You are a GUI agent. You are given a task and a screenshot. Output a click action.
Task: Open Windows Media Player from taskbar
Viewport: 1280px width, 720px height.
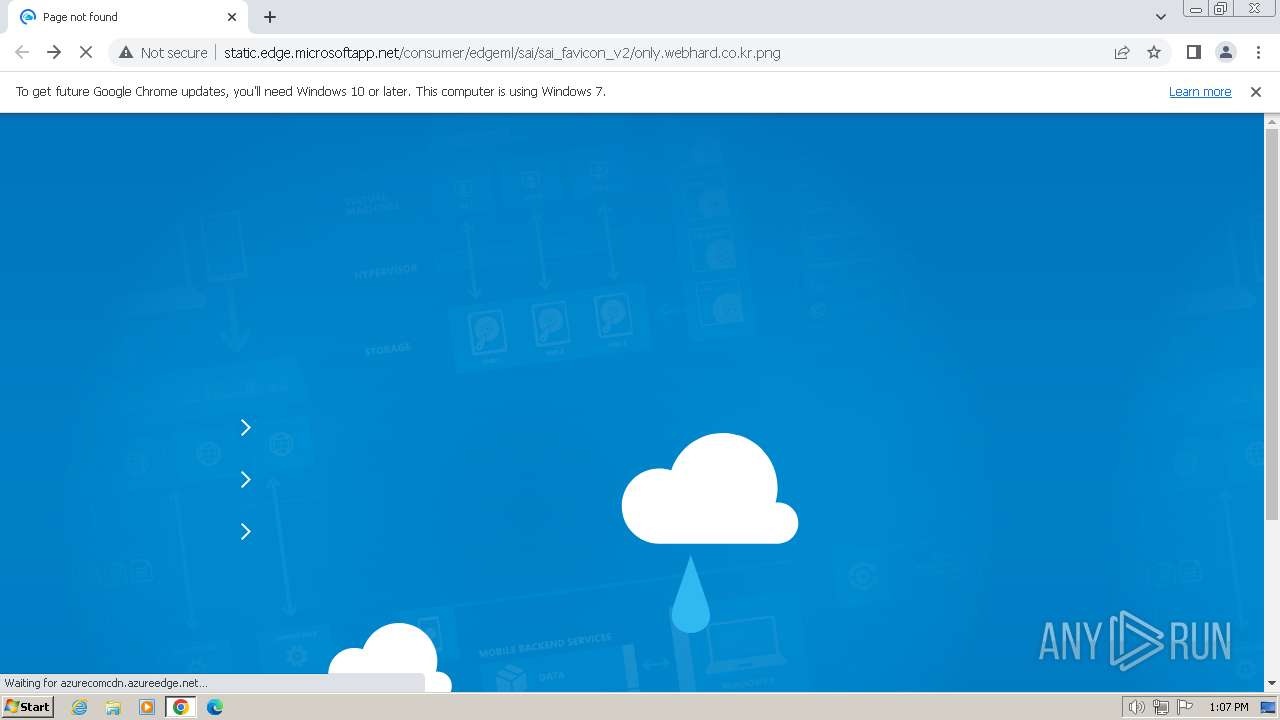[147, 707]
